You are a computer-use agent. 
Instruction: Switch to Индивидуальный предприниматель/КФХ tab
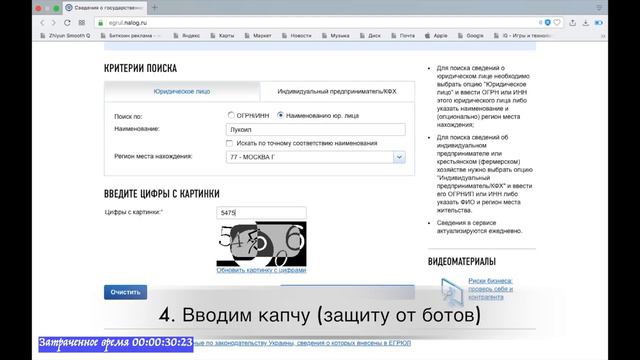(x=337, y=91)
